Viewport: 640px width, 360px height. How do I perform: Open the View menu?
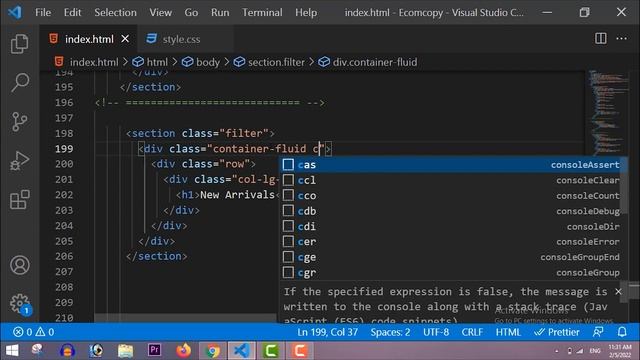point(160,12)
